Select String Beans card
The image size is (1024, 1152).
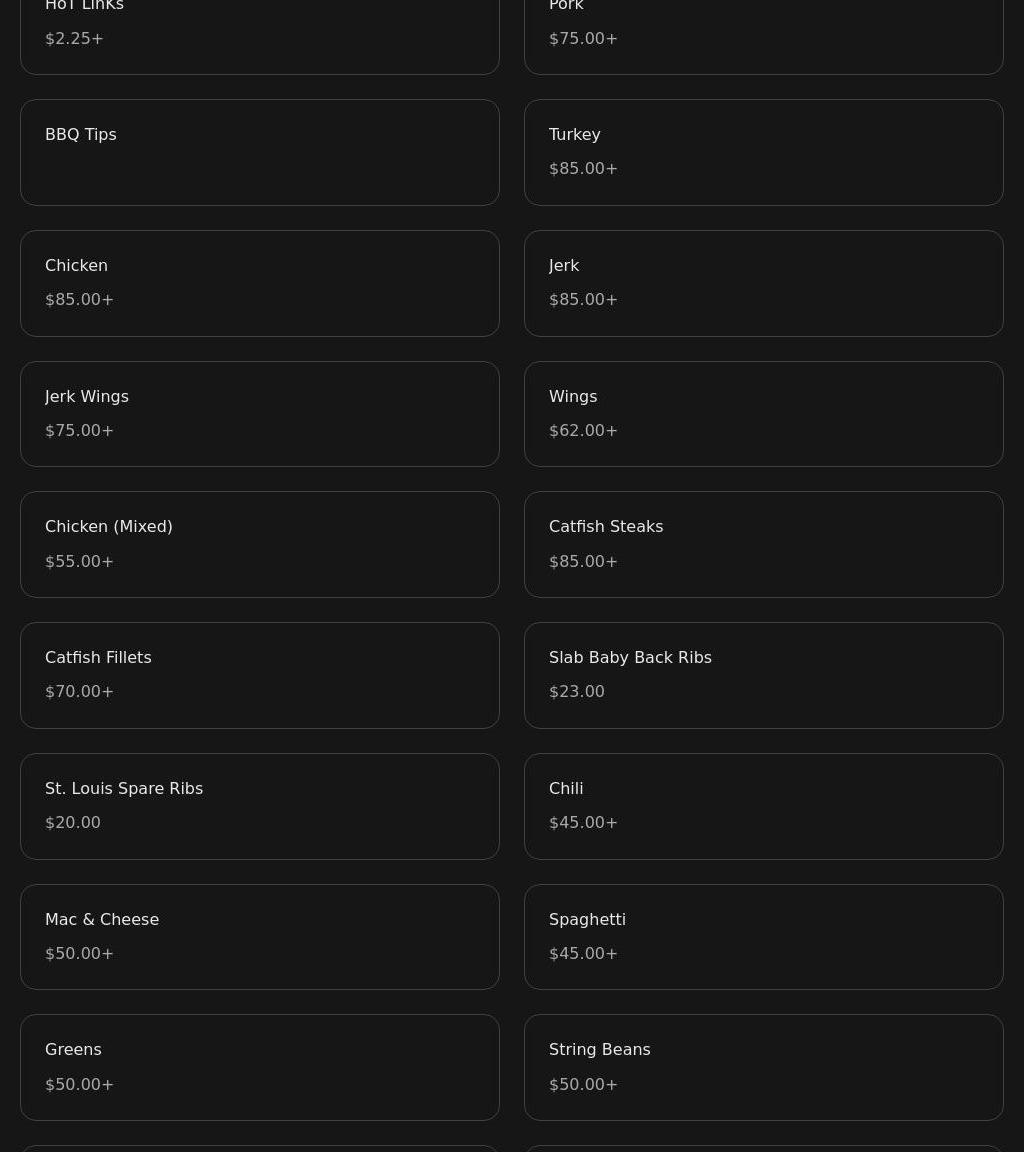(763, 1068)
